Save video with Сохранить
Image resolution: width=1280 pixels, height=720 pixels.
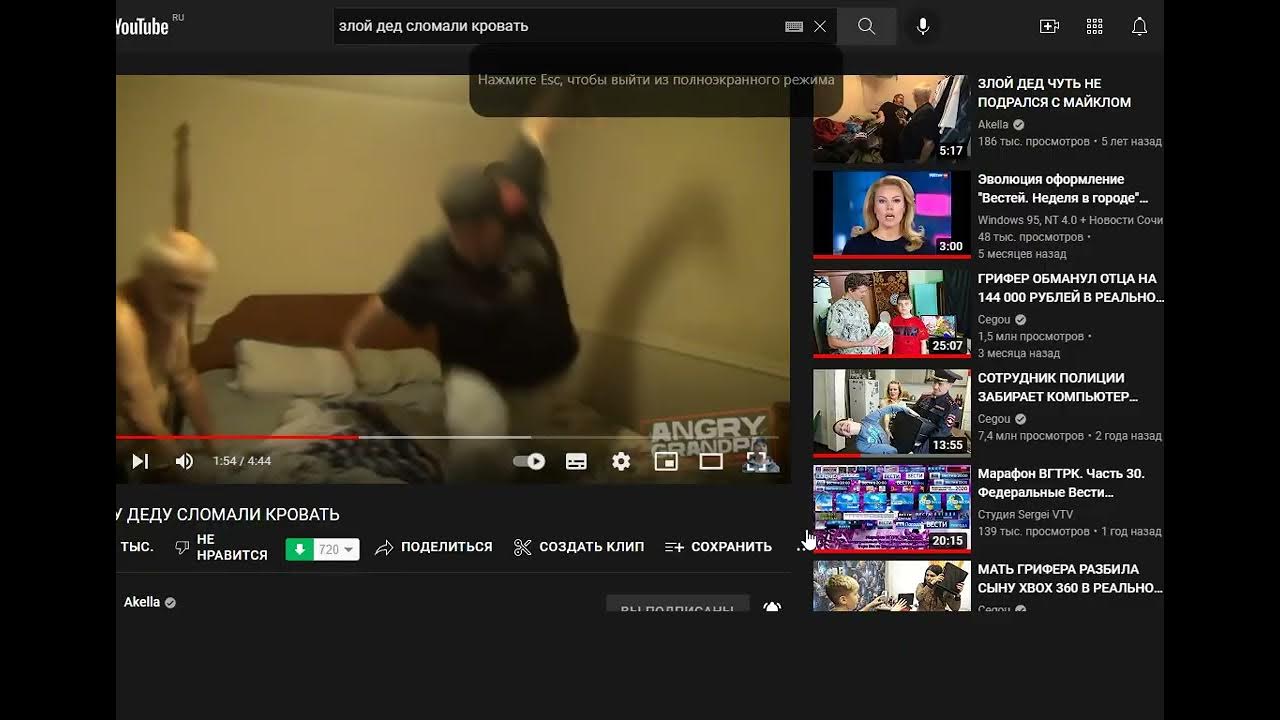coord(718,547)
